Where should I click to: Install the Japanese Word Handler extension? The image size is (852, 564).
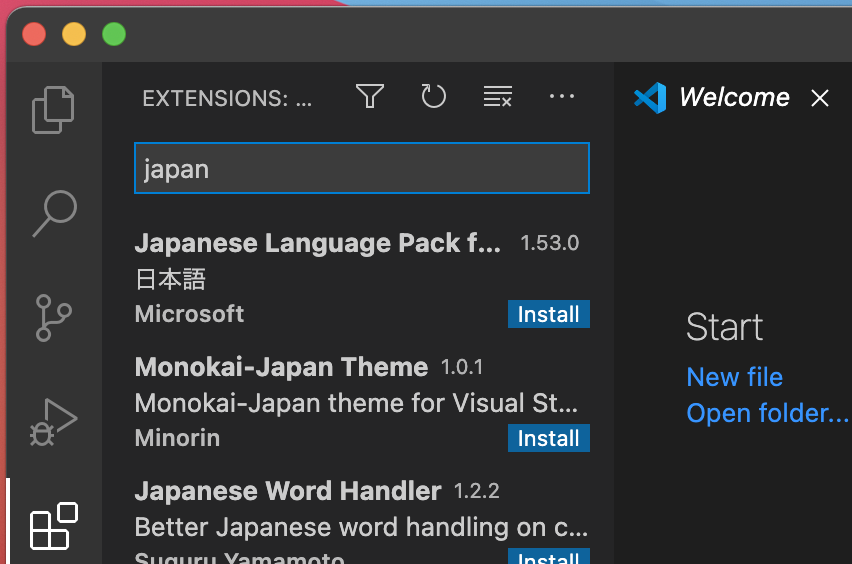(549, 556)
